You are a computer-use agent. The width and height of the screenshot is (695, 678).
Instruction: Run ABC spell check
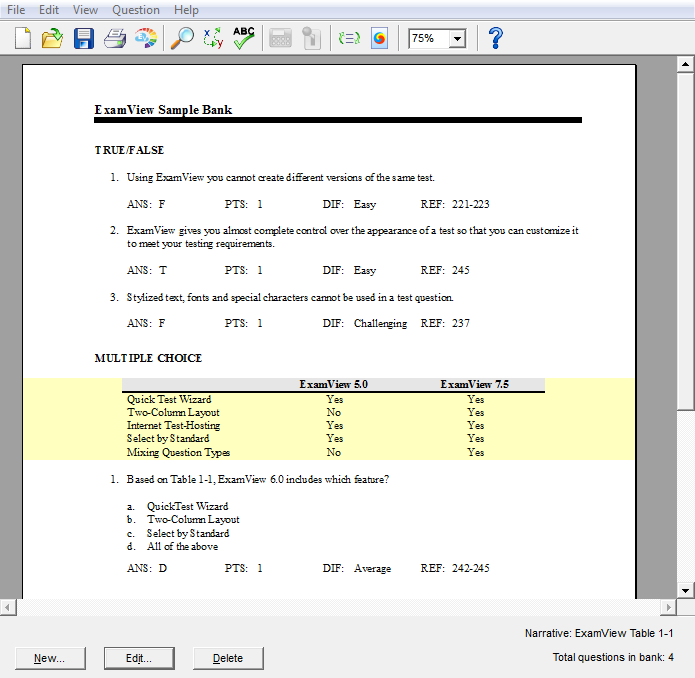[x=244, y=38]
